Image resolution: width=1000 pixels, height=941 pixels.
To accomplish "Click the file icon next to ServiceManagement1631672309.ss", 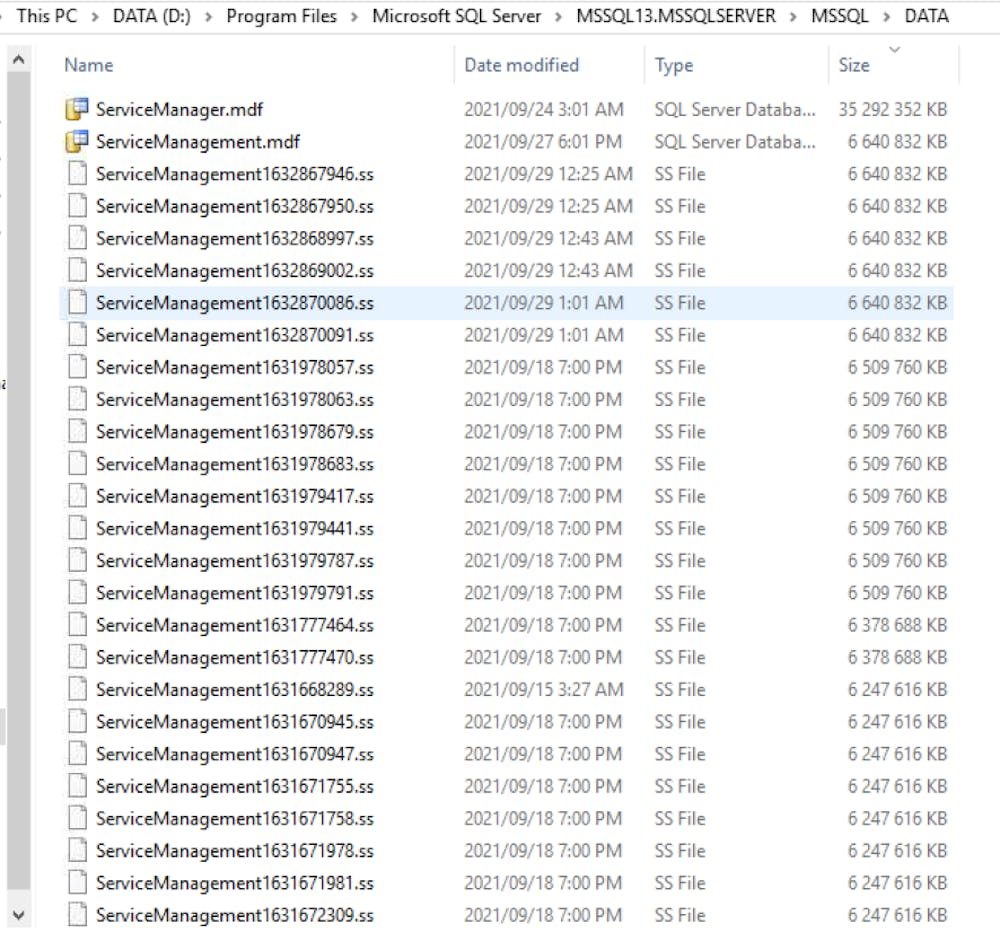I will pyautogui.click(x=76, y=915).
